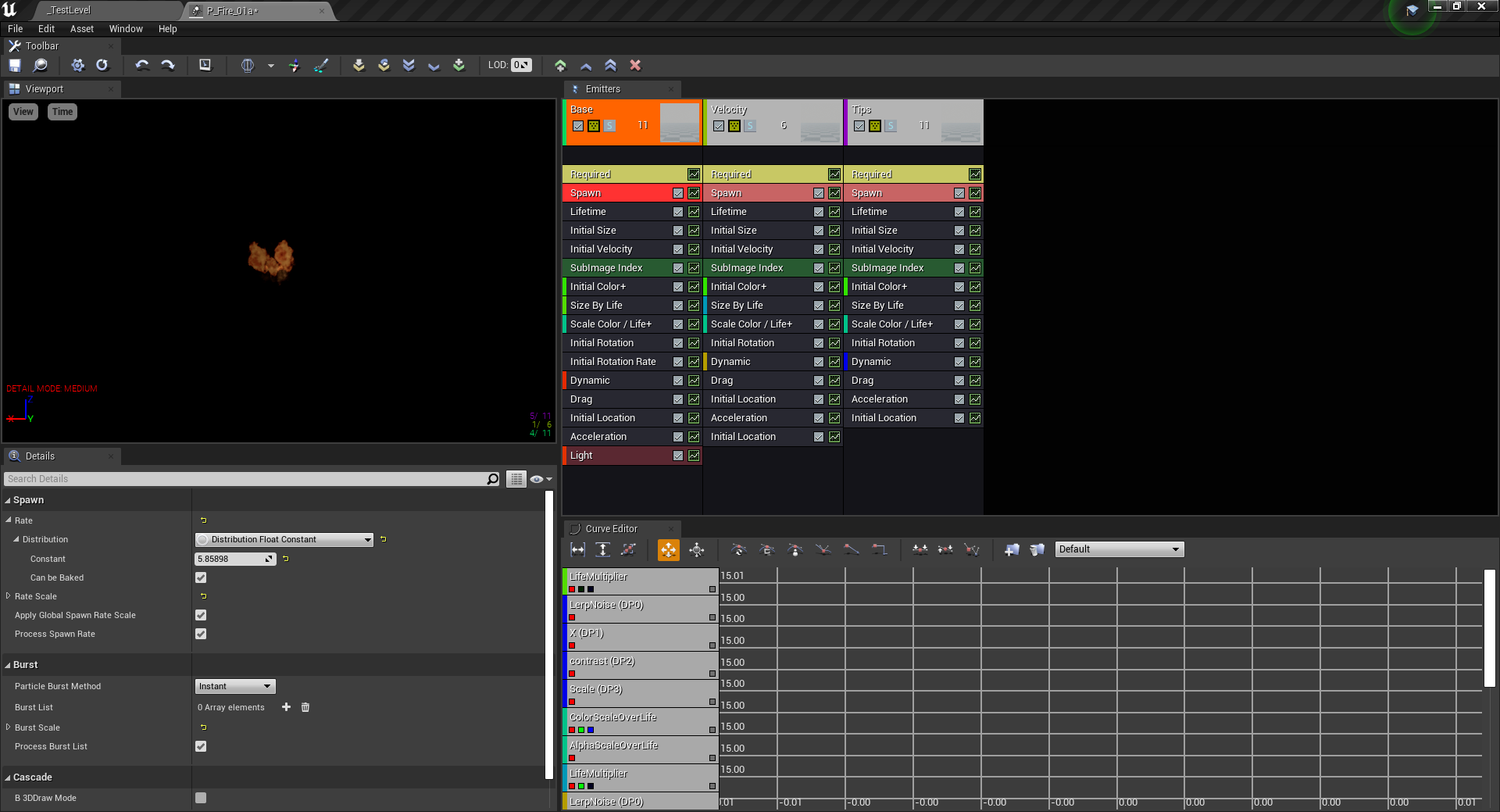Select the Save asset icon

(13, 65)
